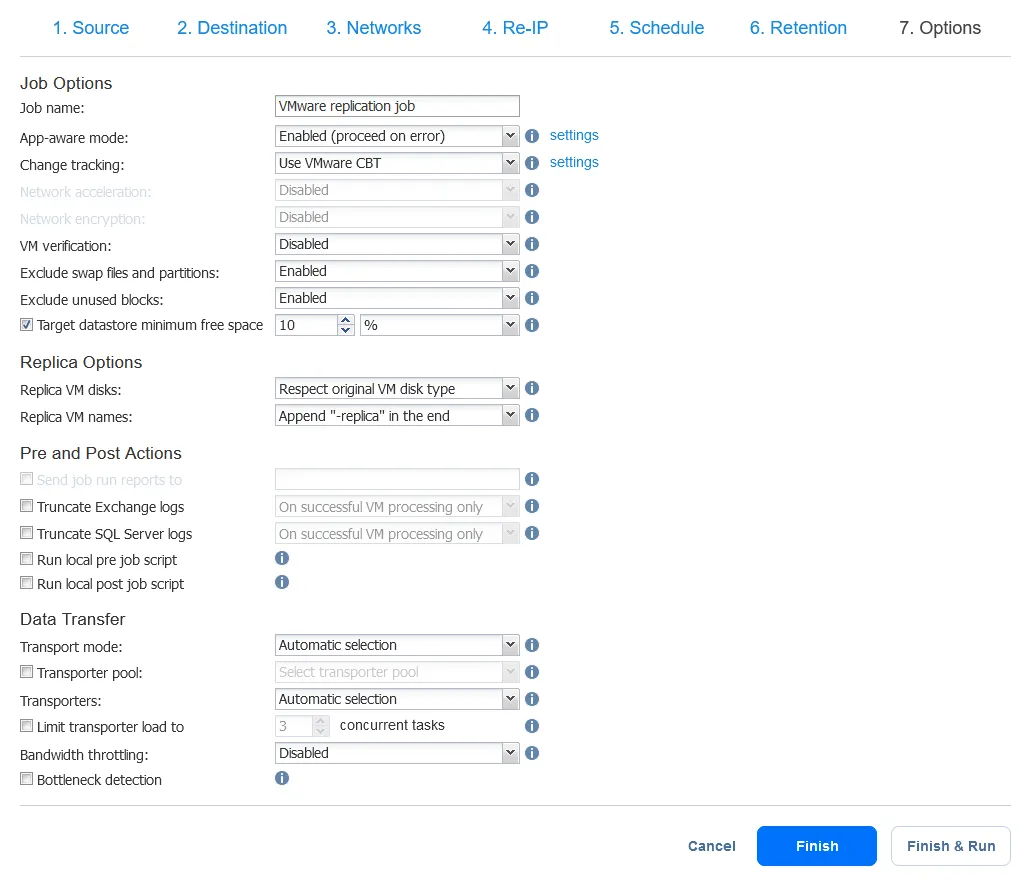The height and width of the screenshot is (886, 1031).
Task: Expand the Replica VM names dropdown
Action: coord(397,415)
